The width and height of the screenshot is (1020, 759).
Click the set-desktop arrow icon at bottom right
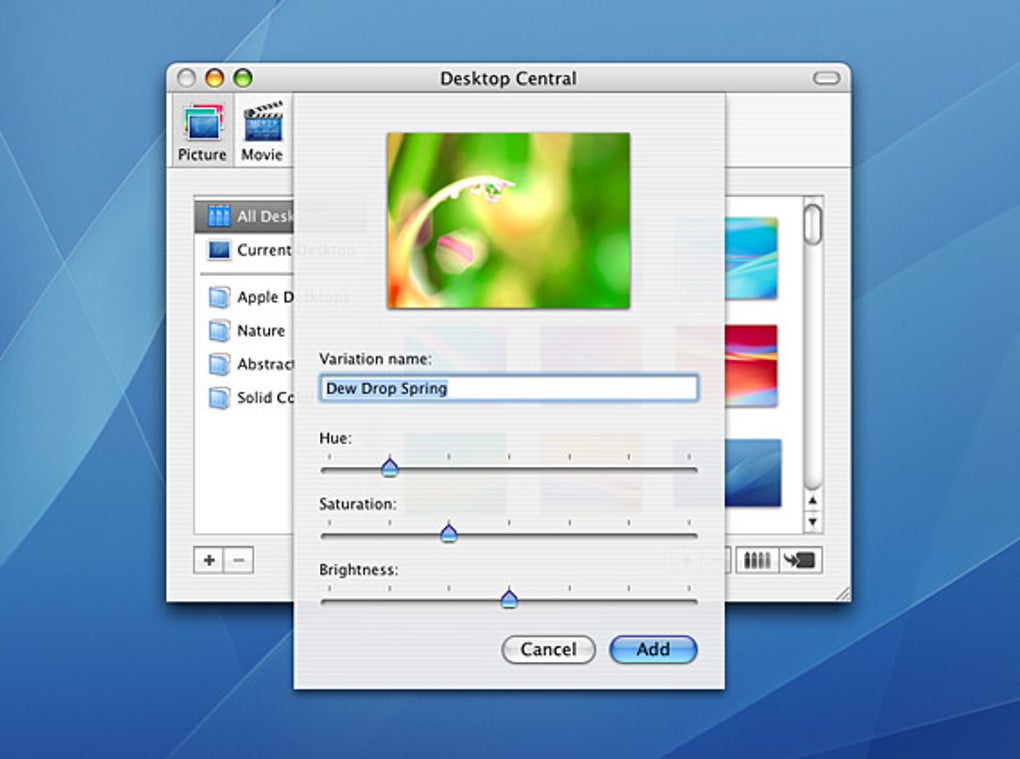tap(800, 560)
